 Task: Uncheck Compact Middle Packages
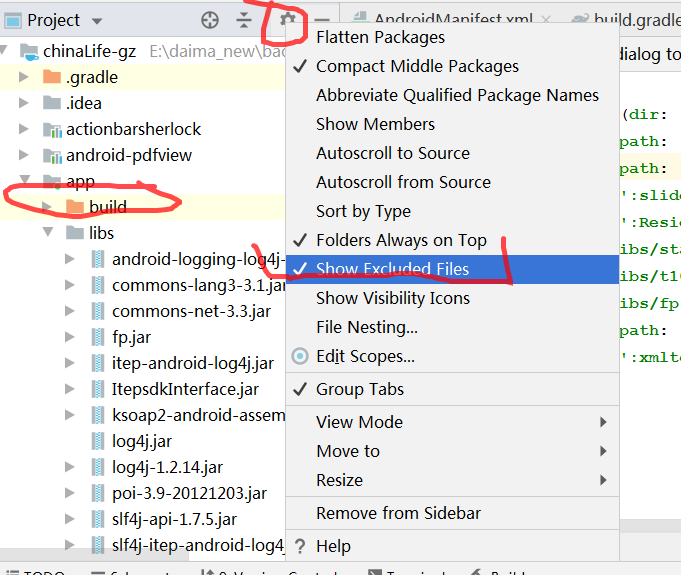point(452,66)
